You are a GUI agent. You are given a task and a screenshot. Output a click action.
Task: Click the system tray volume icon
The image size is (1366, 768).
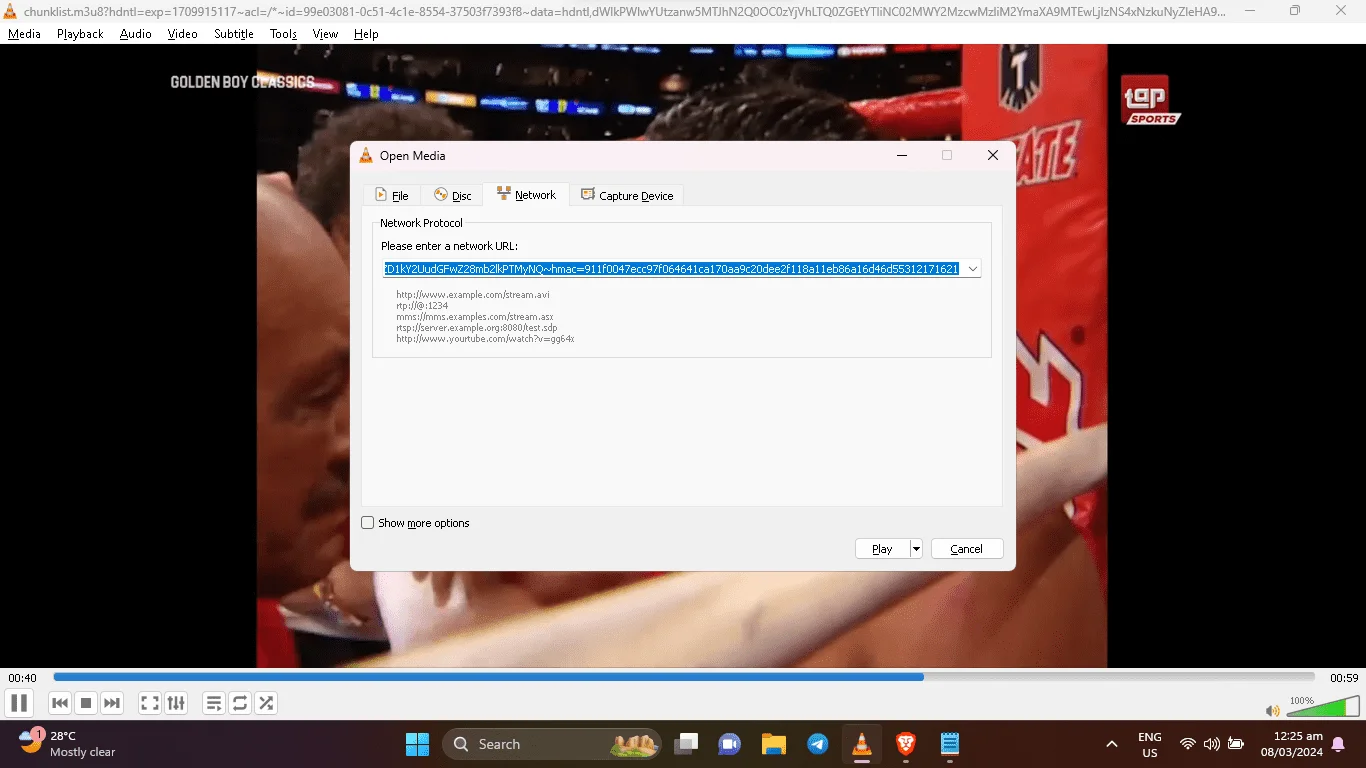click(x=1211, y=744)
